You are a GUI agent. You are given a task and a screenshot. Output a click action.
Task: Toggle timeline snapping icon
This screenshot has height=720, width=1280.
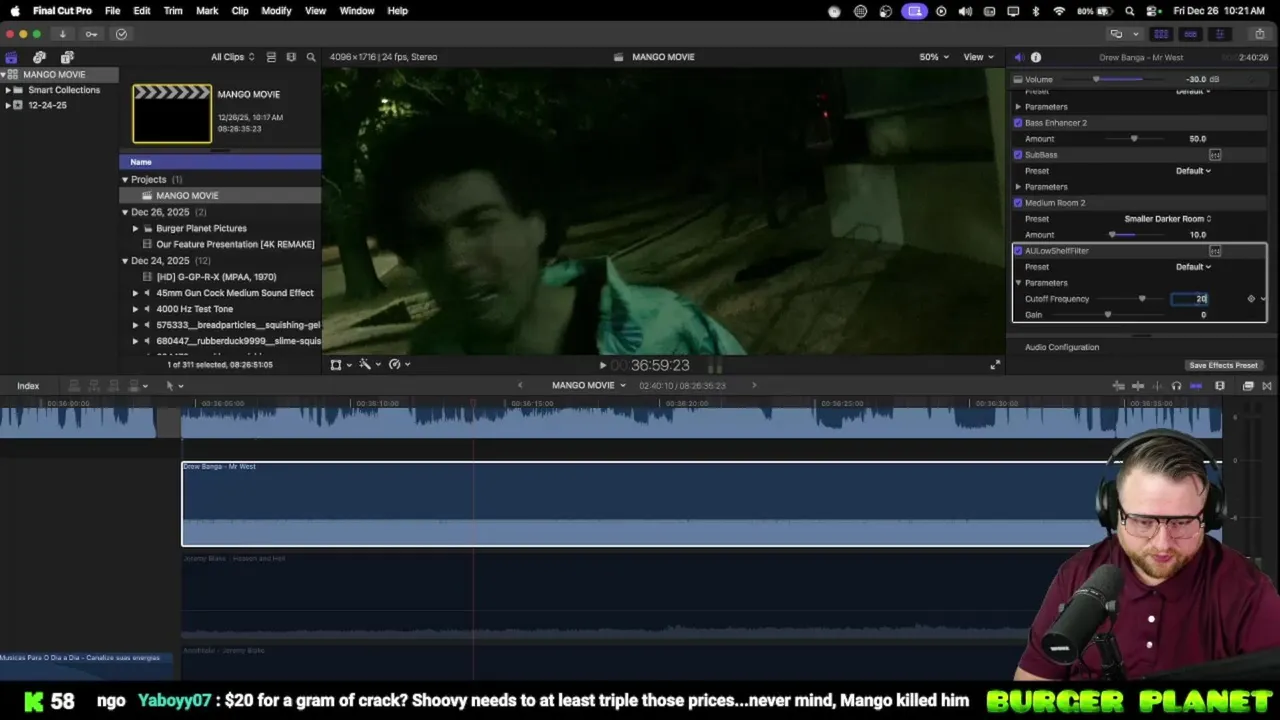pos(1197,386)
